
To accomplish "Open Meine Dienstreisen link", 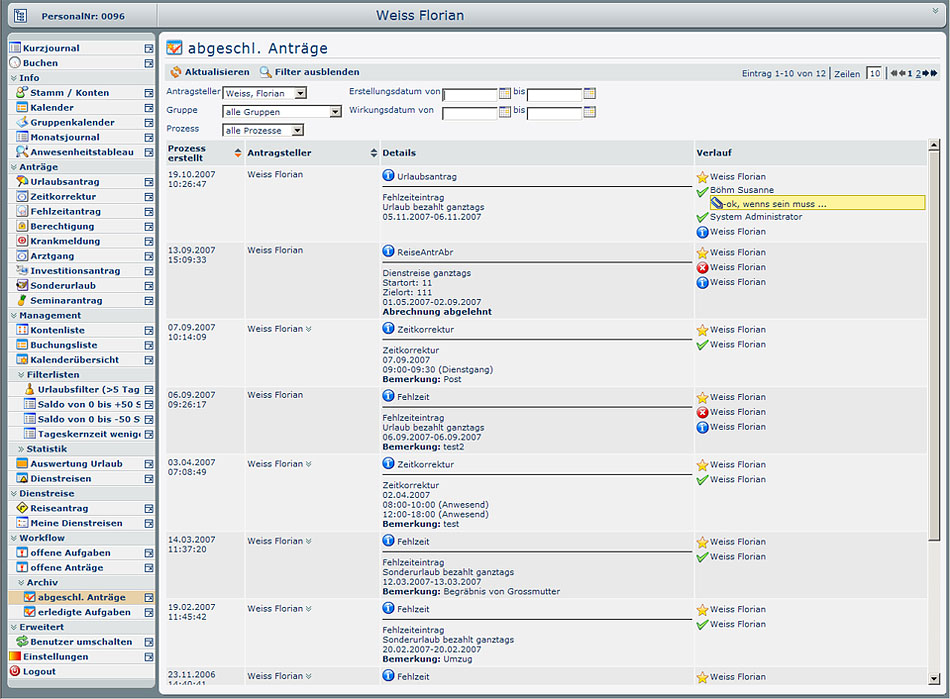I will point(76,523).
